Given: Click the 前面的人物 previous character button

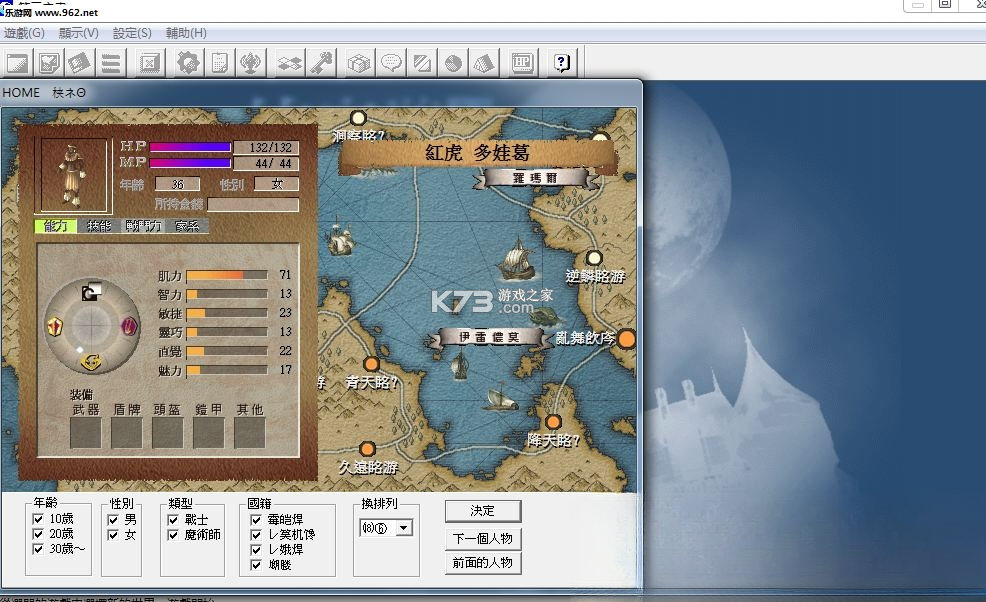Looking at the screenshot, I should (483, 562).
